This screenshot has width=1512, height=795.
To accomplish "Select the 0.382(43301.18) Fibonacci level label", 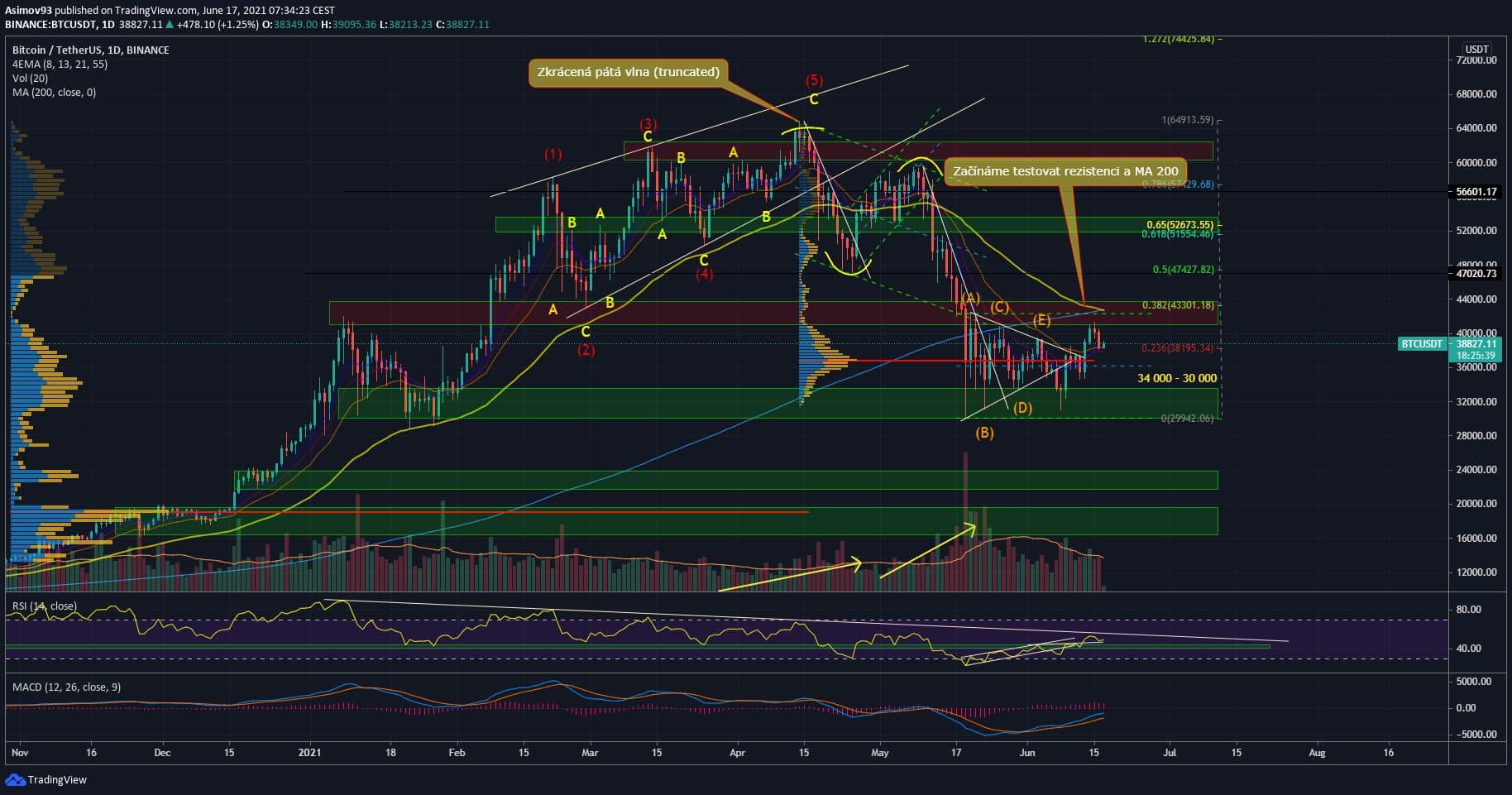I will 1179,305.
